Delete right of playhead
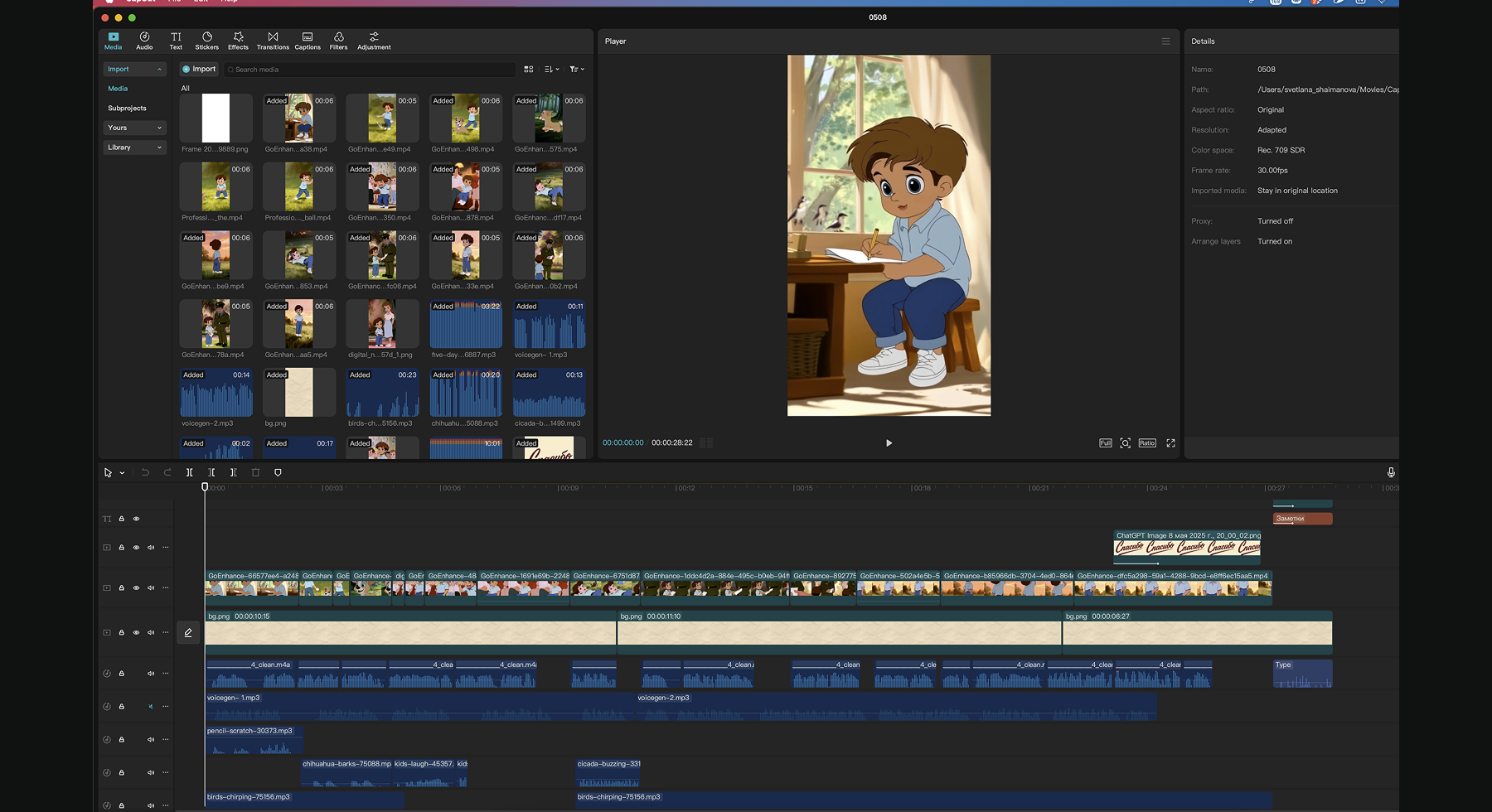This screenshot has width=1492, height=812. (233, 472)
